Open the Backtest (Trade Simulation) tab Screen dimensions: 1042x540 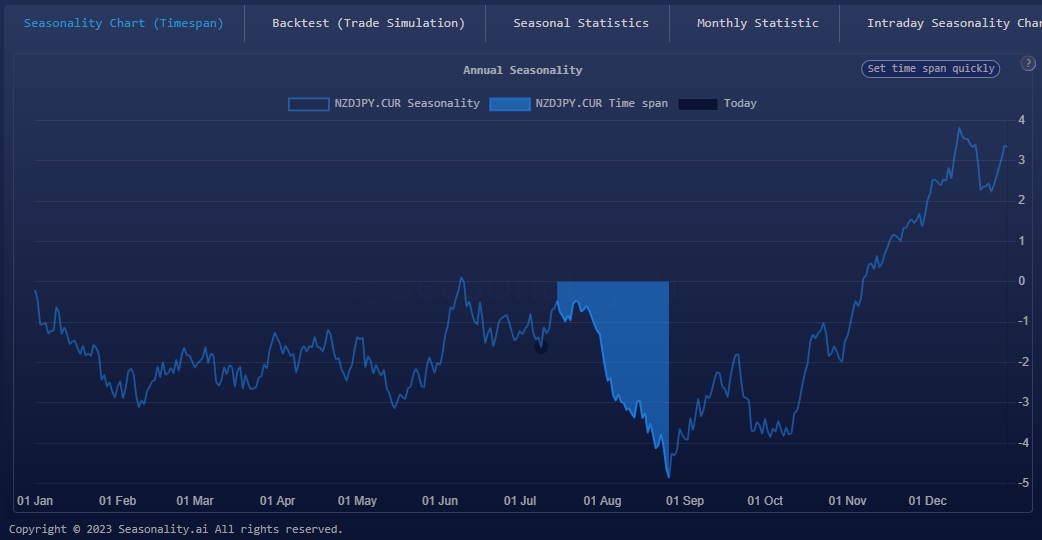click(368, 23)
